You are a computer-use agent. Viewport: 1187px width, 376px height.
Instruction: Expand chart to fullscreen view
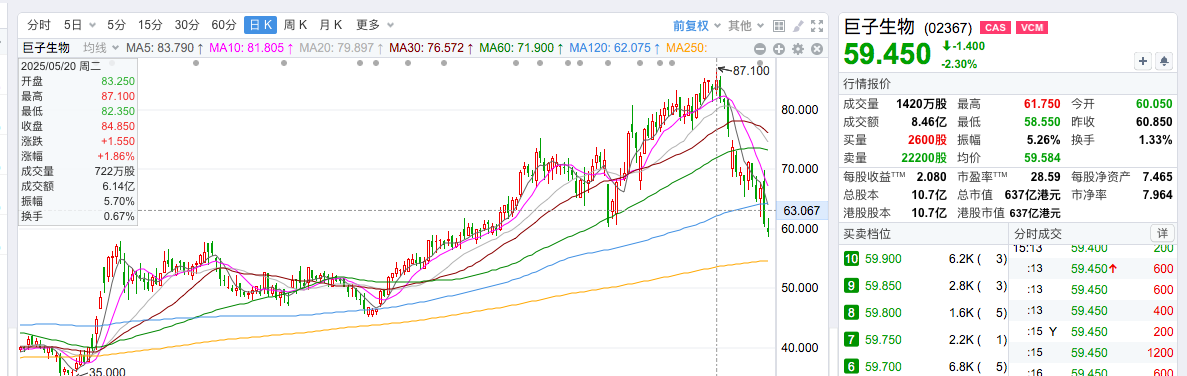[817, 26]
